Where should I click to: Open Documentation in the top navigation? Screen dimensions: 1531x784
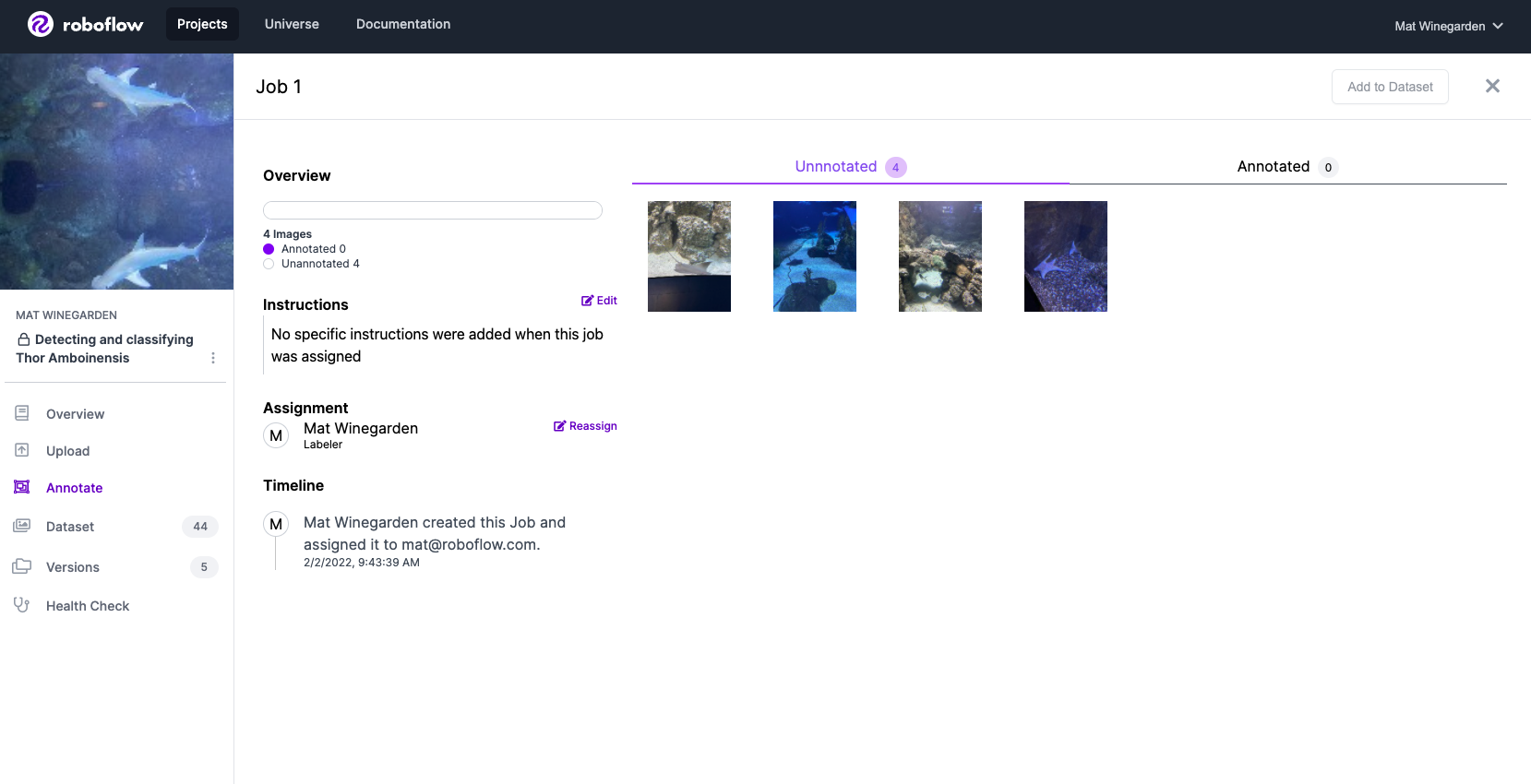403,24
